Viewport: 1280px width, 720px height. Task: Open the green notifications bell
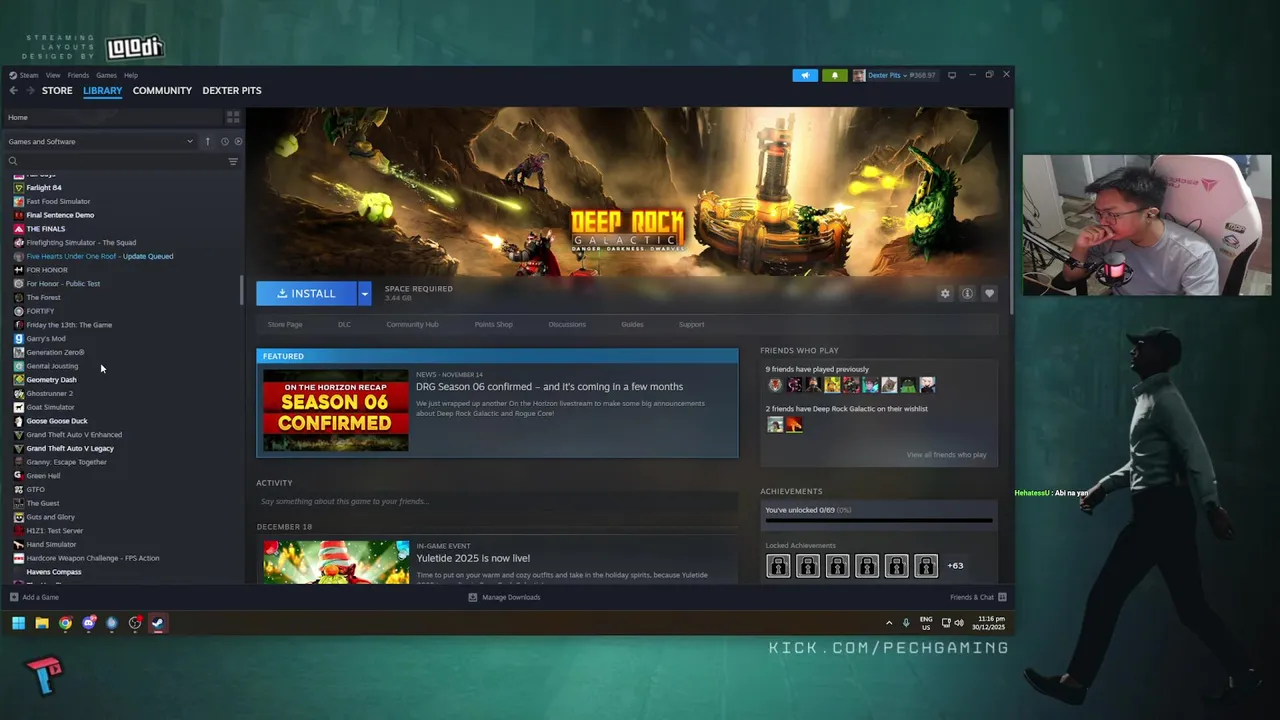click(835, 75)
